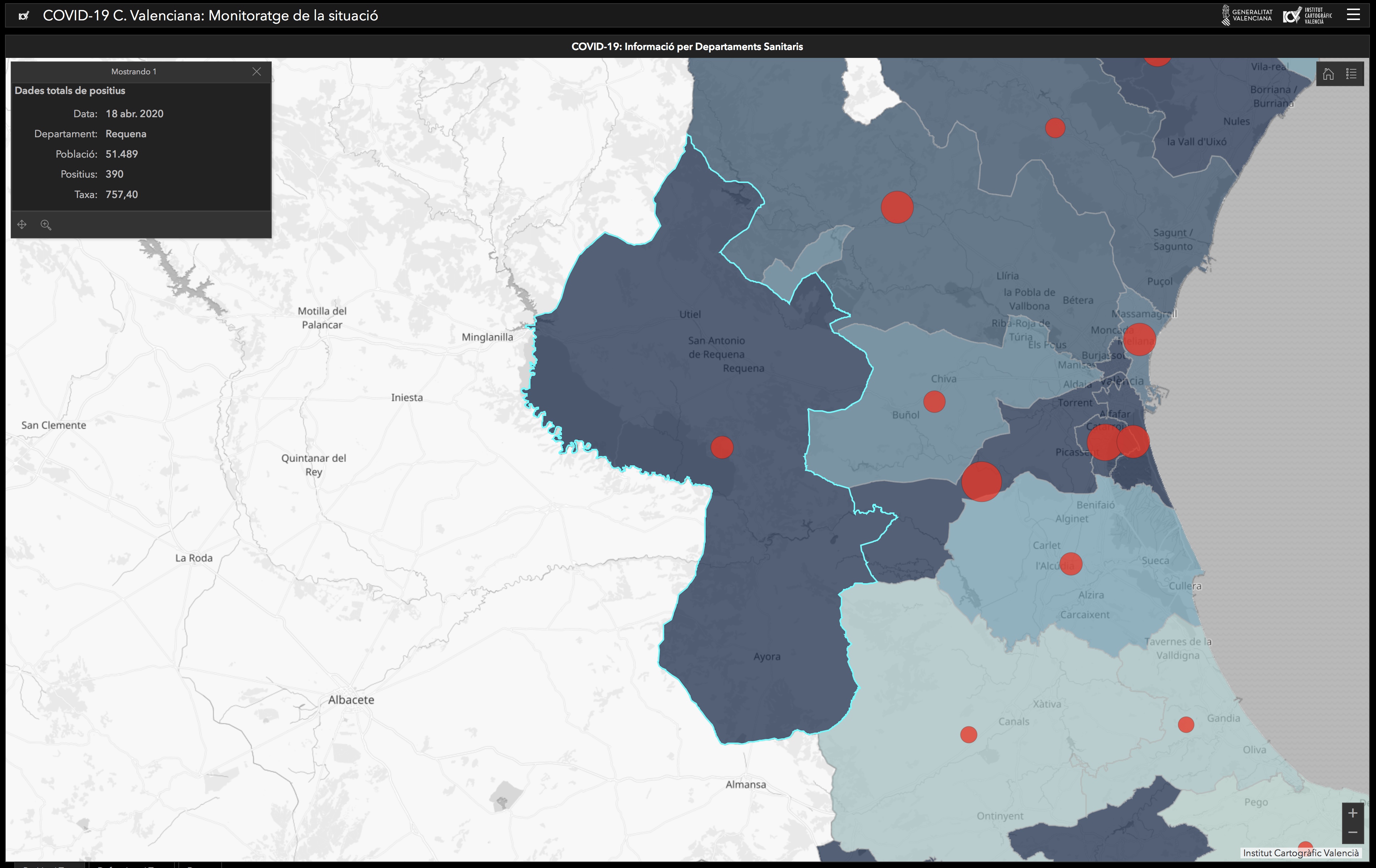Screen dimensions: 1376x868
Task: Click the dashboard icon left of the title
Action: (24, 16)
